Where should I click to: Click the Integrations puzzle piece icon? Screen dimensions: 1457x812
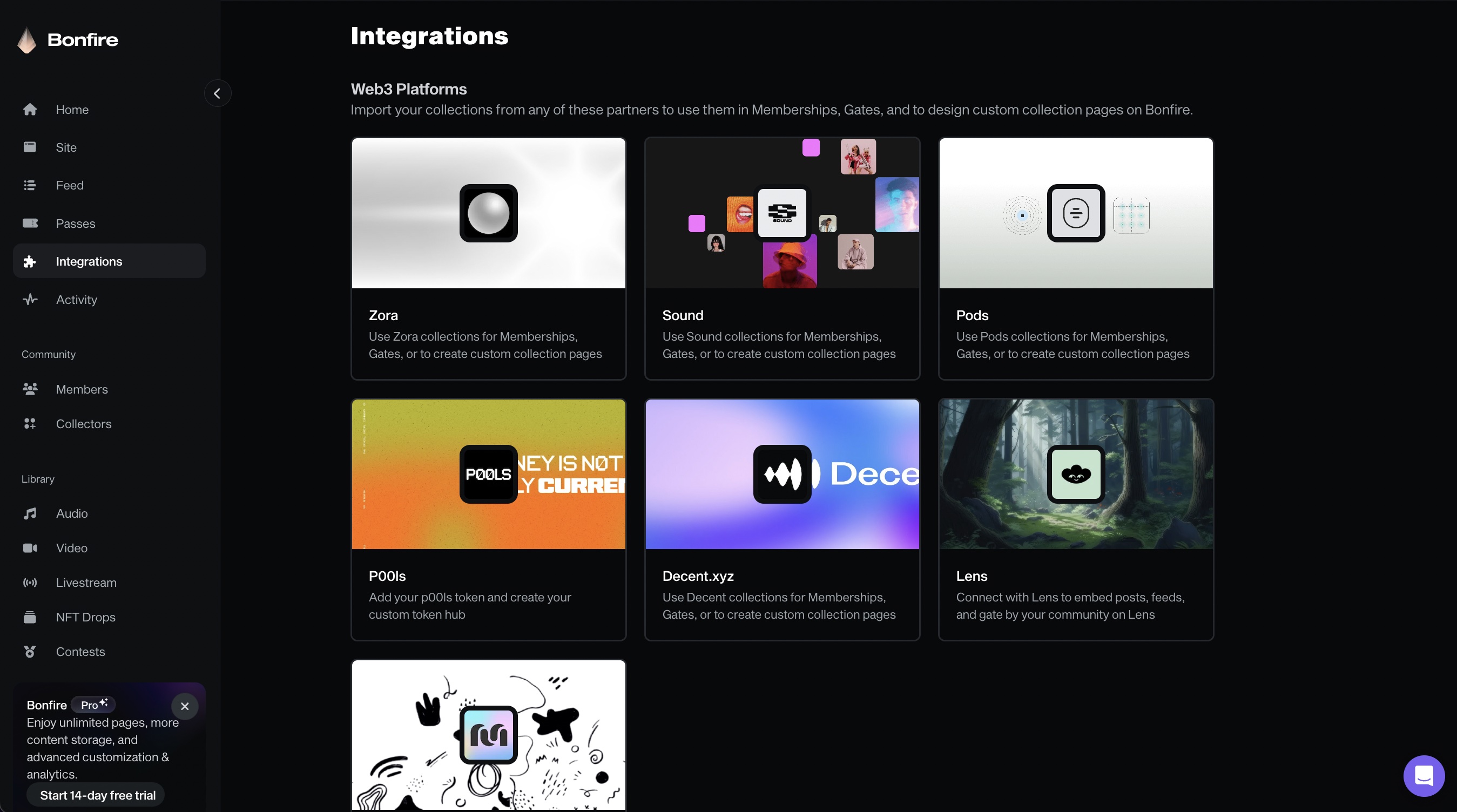(30, 261)
